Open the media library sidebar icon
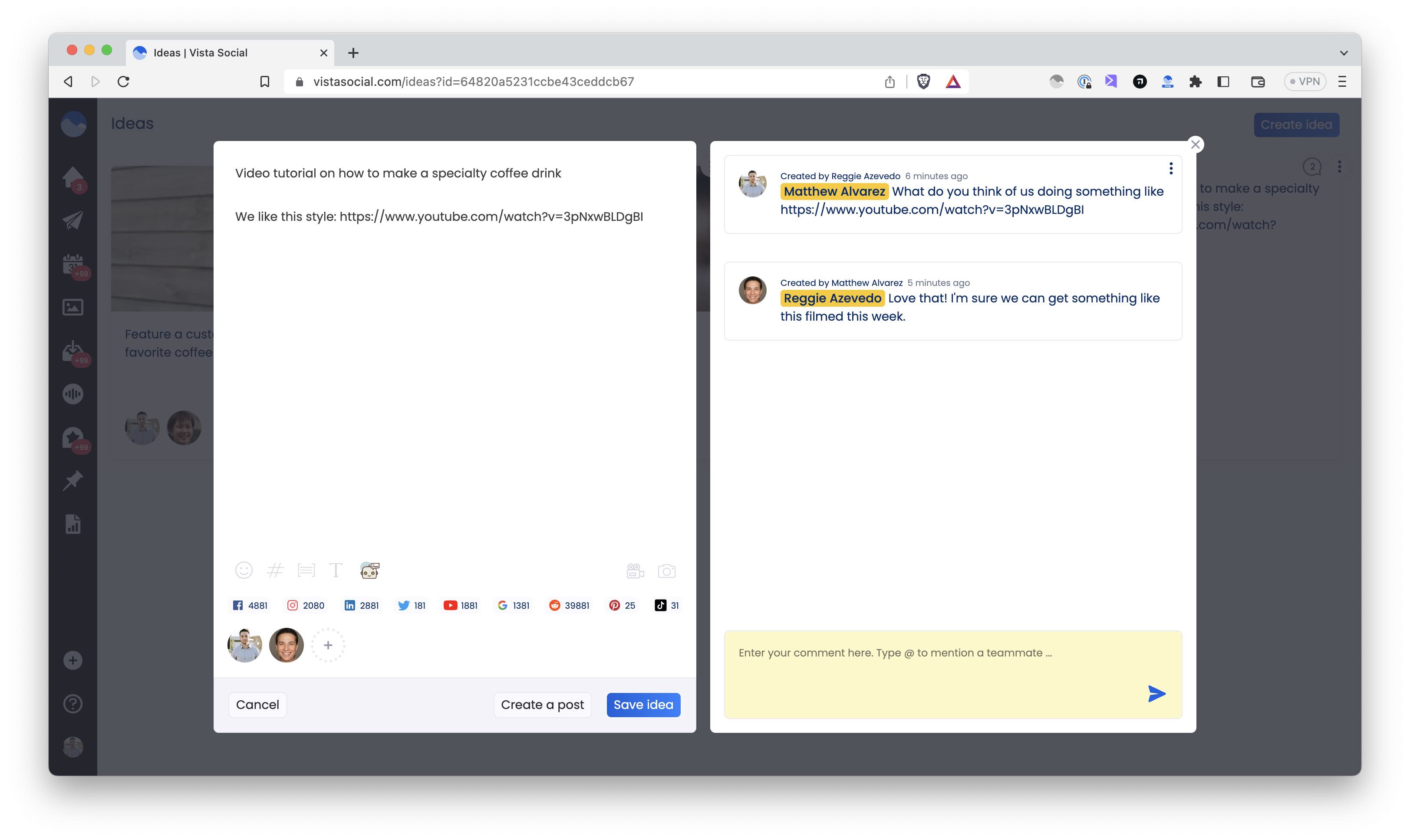Image resolution: width=1410 pixels, height=840 pixels. tap(72, 306)
